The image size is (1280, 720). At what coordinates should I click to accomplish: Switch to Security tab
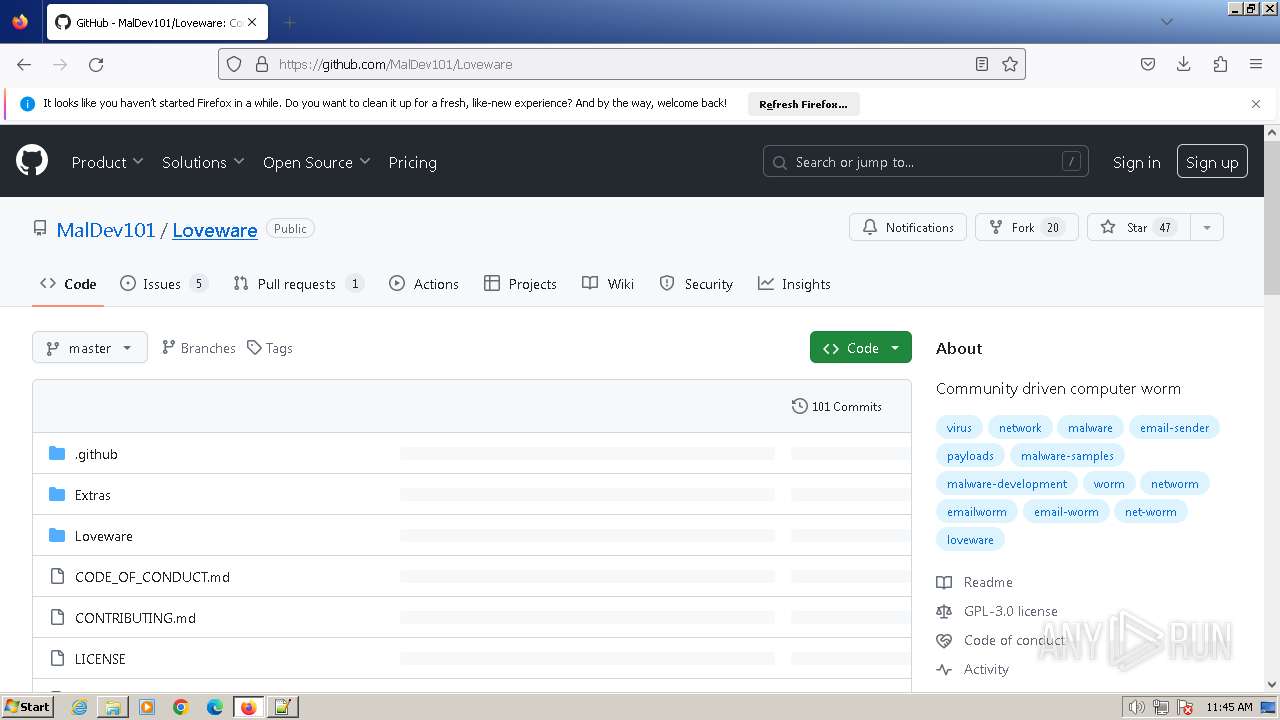click(x=696, y=284)
